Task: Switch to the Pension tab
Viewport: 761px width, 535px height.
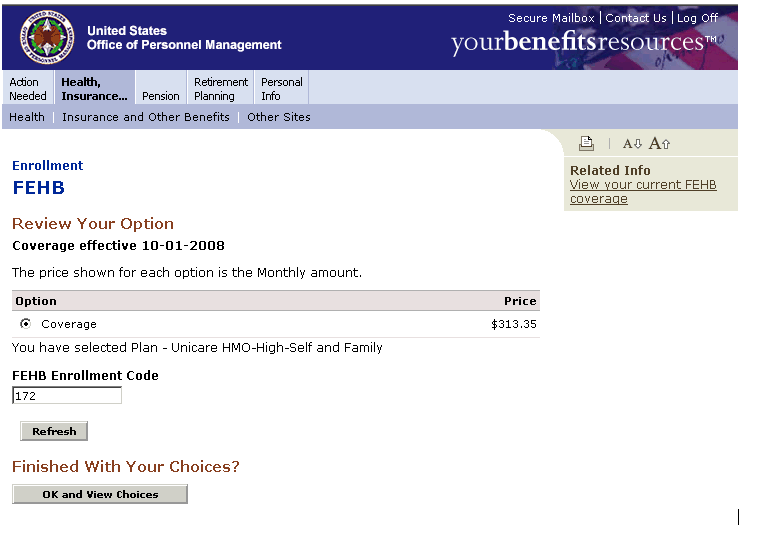Action: [160, 96]
